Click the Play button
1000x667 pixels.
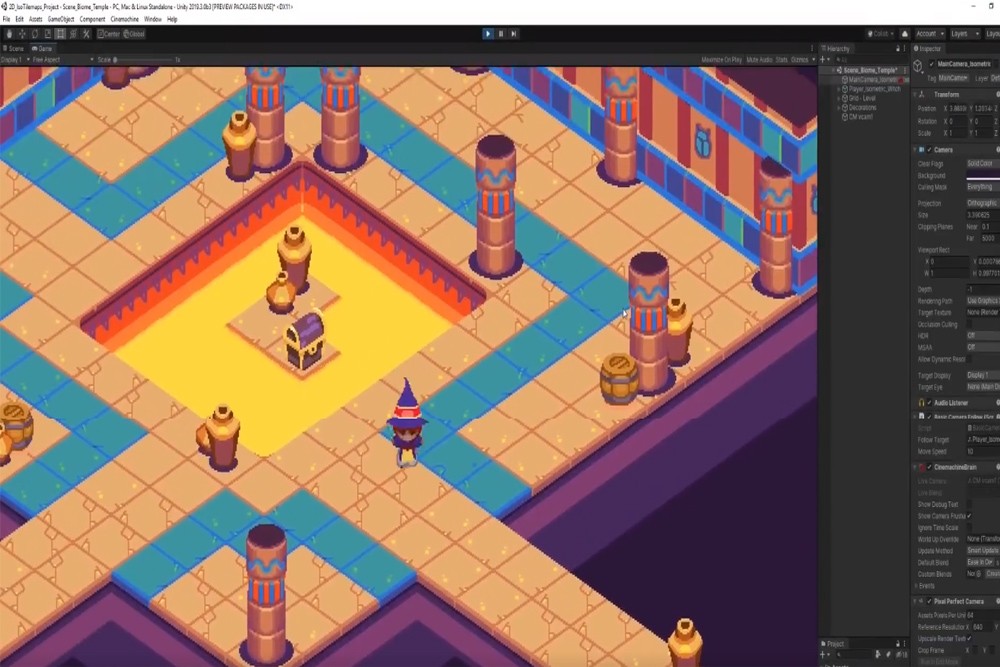click(x=488, y=34)
